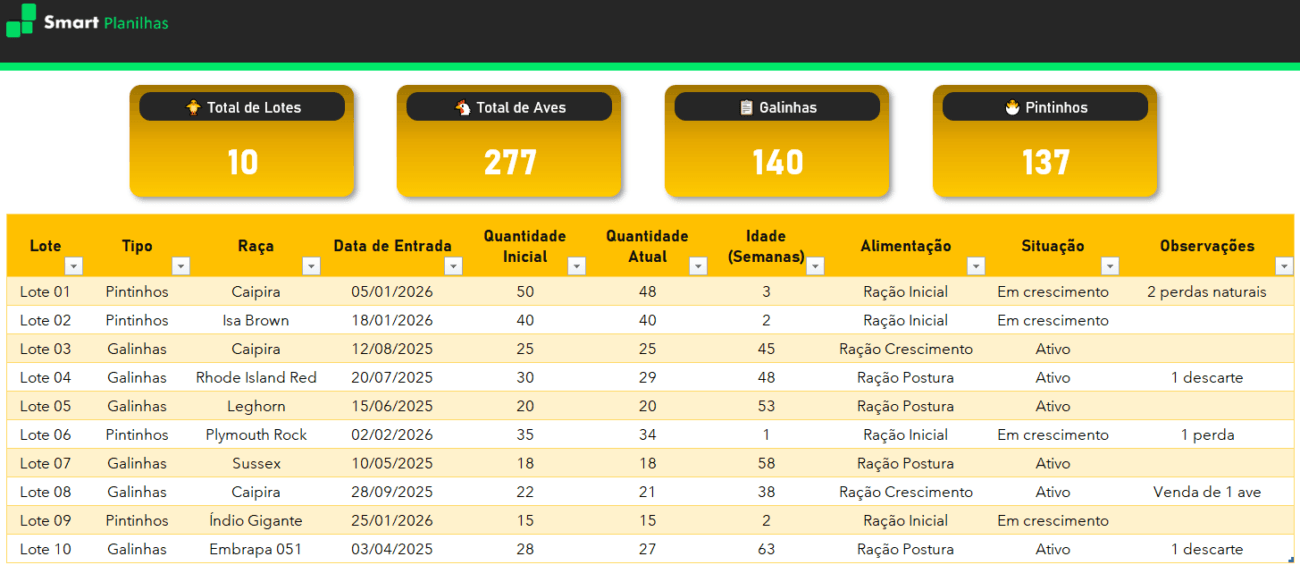Select cell Lote 05
Viewport: 1300px width, 565px height.
[45, 406]
